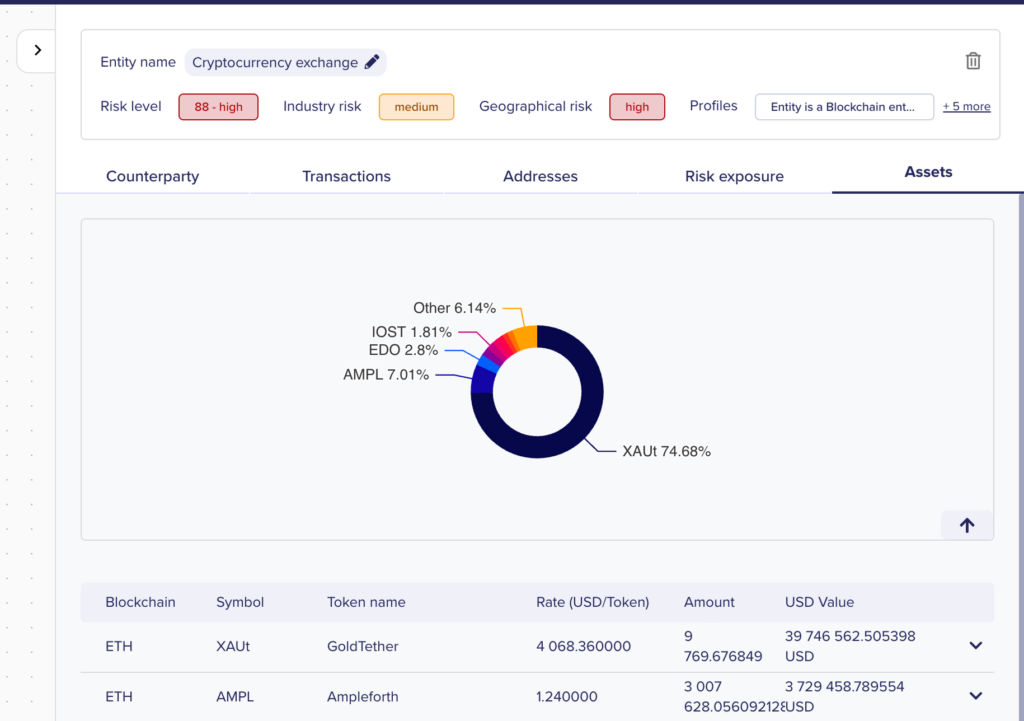Expand the XAUt GoldTether row
Image resolution: width=1024 pixels, height=721 pixels.
tap(976, 645)
